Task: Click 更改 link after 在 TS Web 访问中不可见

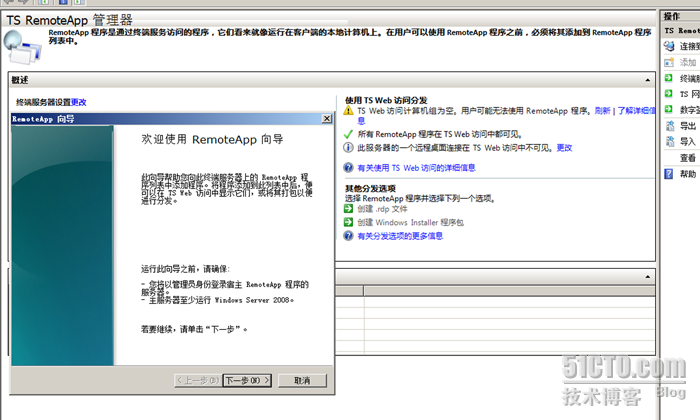Action: (564, 148)
